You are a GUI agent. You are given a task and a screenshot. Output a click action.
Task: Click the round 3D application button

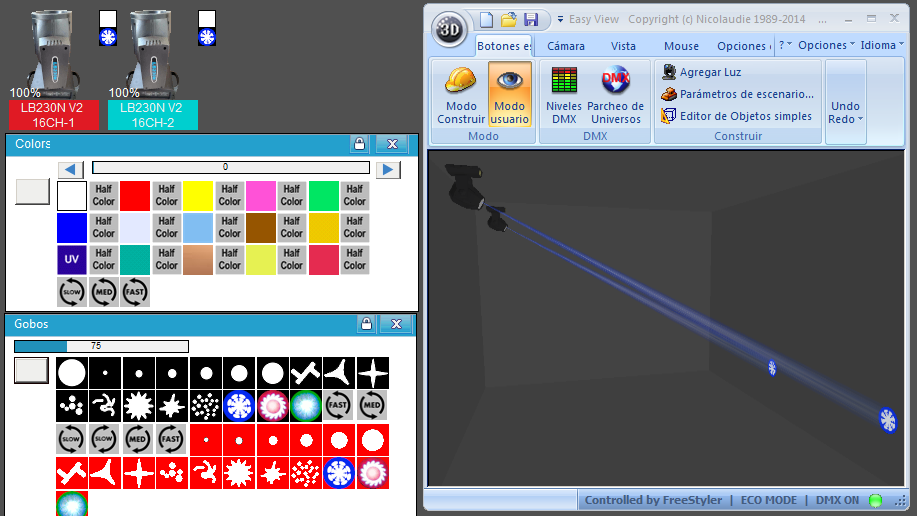[449, 29]
